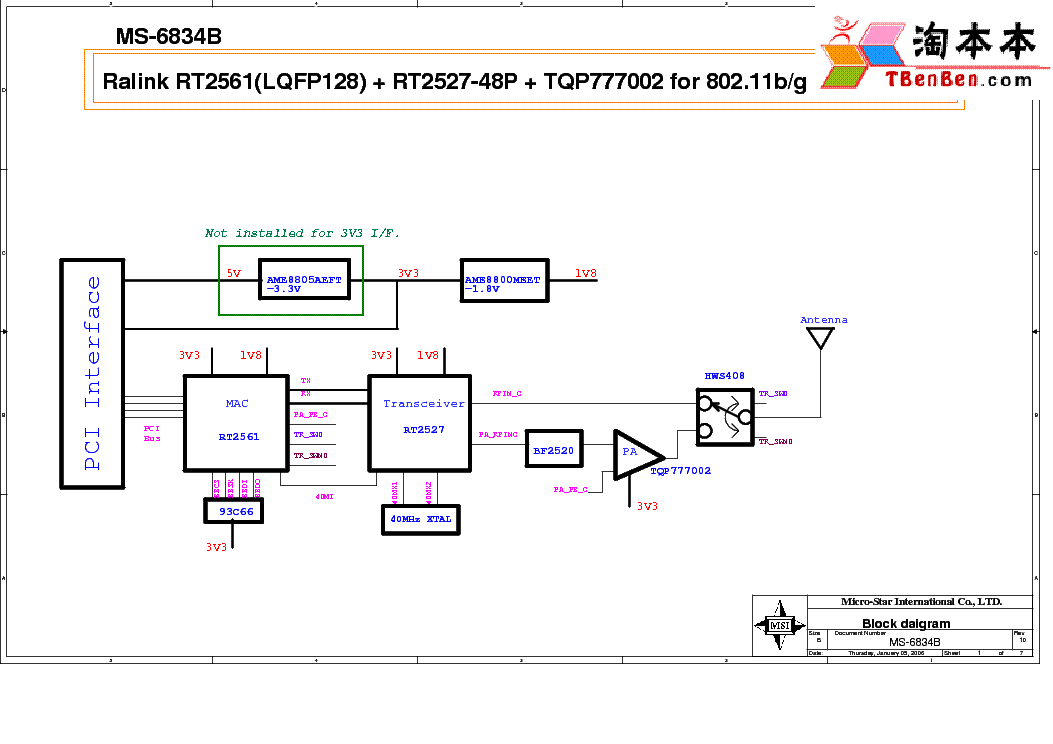The width and height of the screenshot is (1053, 744).
Task: Click the "TX" signal label
Action: (x=306, y=381)
